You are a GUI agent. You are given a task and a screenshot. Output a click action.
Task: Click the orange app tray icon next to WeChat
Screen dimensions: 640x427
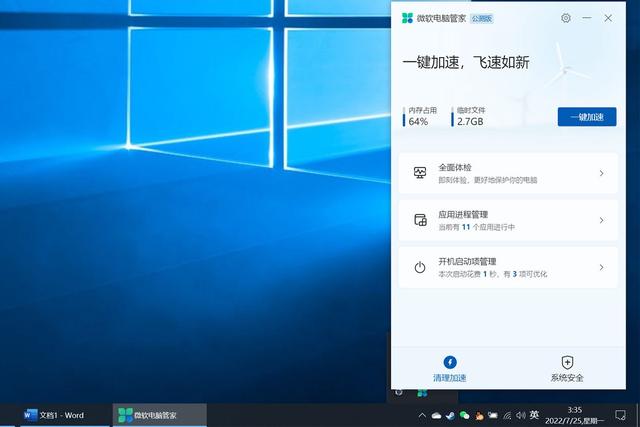pyautogui.click(x=479, y=416)
